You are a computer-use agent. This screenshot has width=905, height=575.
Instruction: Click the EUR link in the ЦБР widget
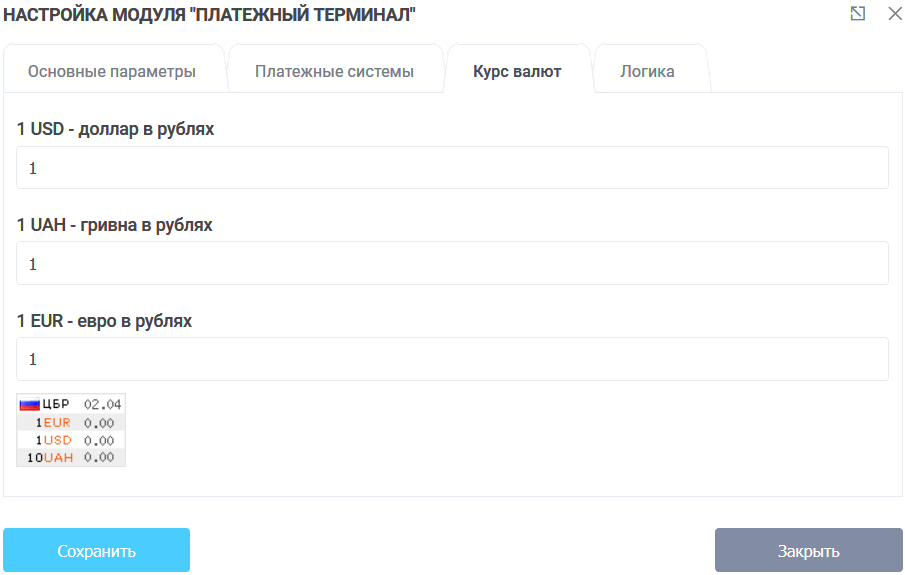pos(57,423)
